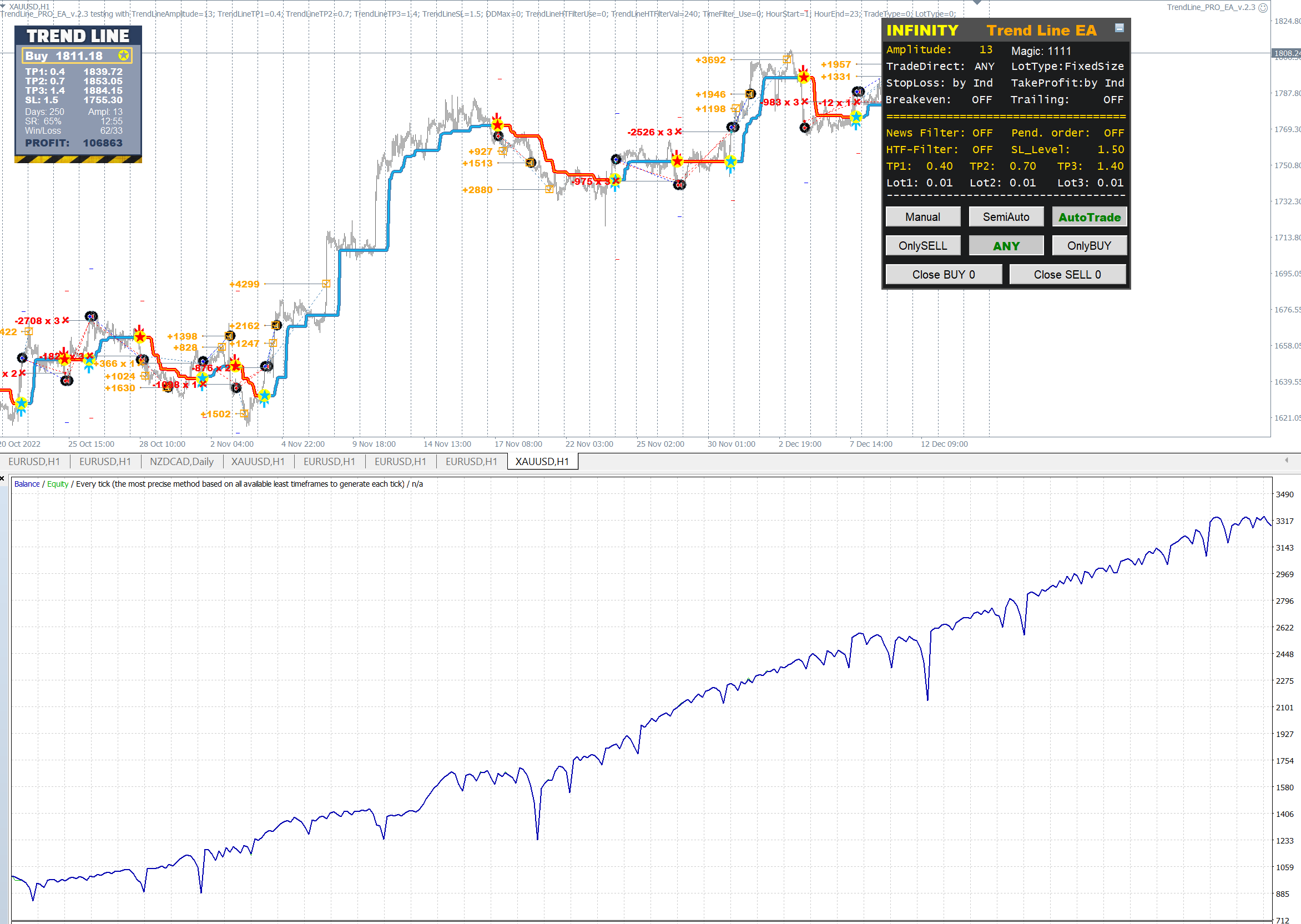The image size is (1301, 924).
Task: Click the chart shift triangle marker
Action: click(x=977, y=2)
